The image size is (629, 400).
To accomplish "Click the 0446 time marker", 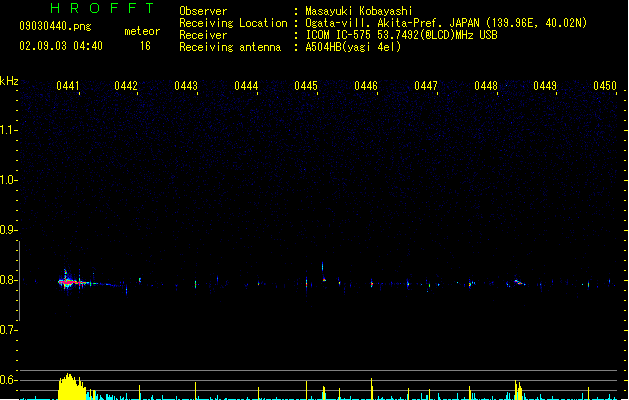I will pos(366,86).
